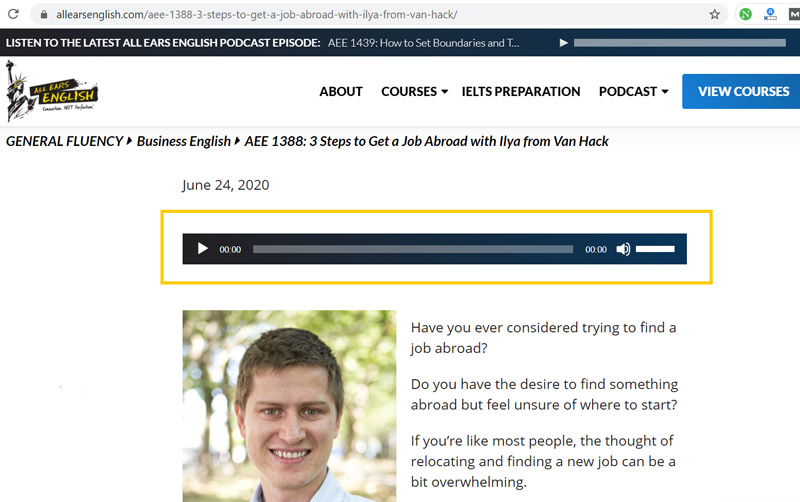Viewport: 800px width, 502px height.
Task: Go to General Fluency breadcrumb
Action: coord(64,141)
